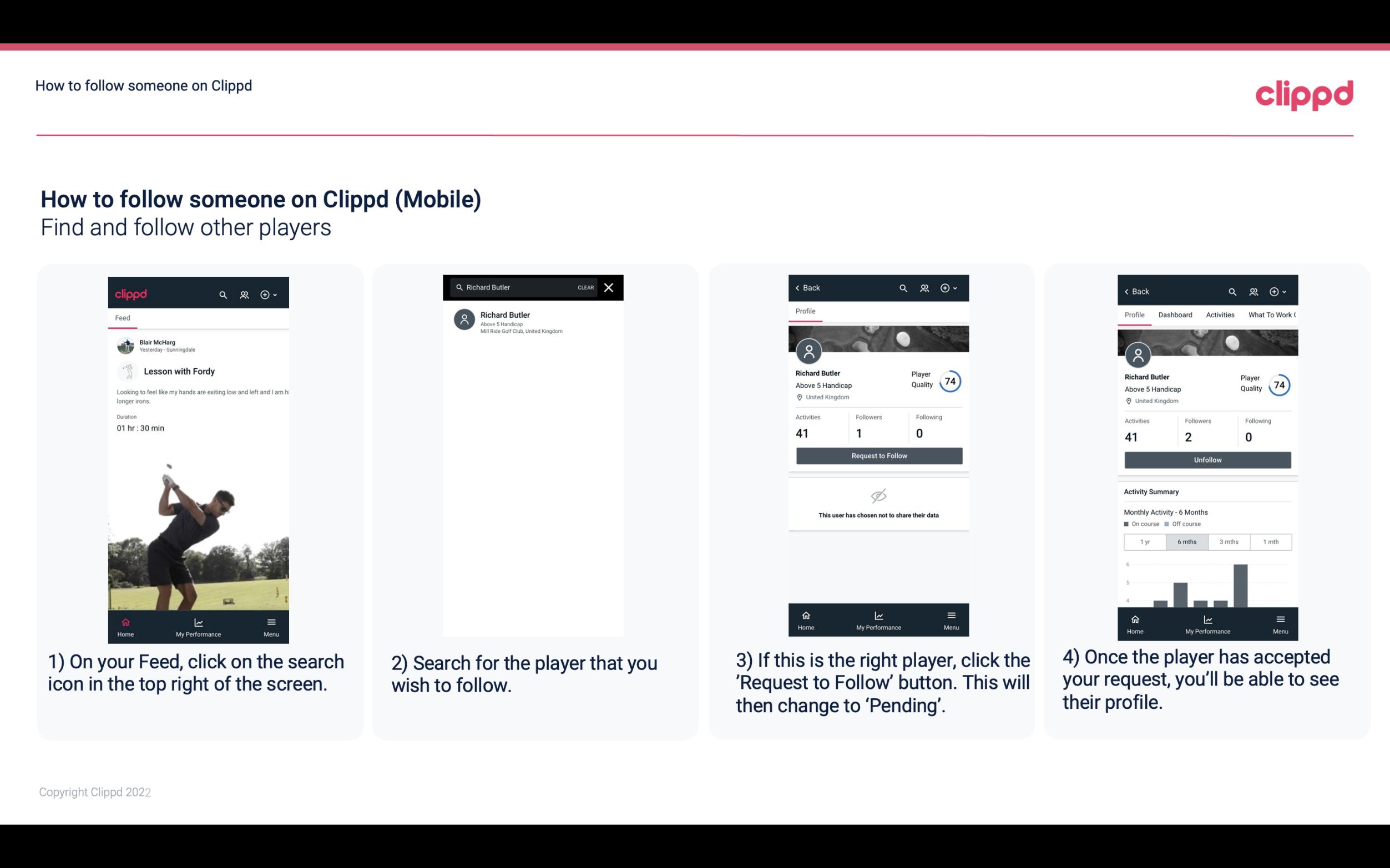Click the 'Request to Follow' button
The image size is (1390, 868).
pyautogui.click(x=878, y=455)
